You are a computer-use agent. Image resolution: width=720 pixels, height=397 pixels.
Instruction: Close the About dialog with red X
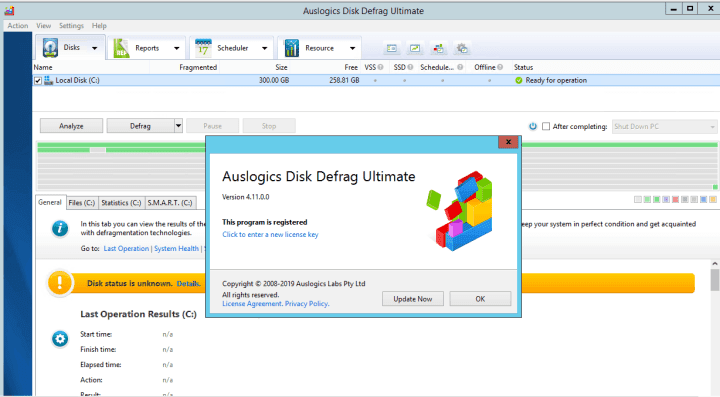click(x=508, y=142)
